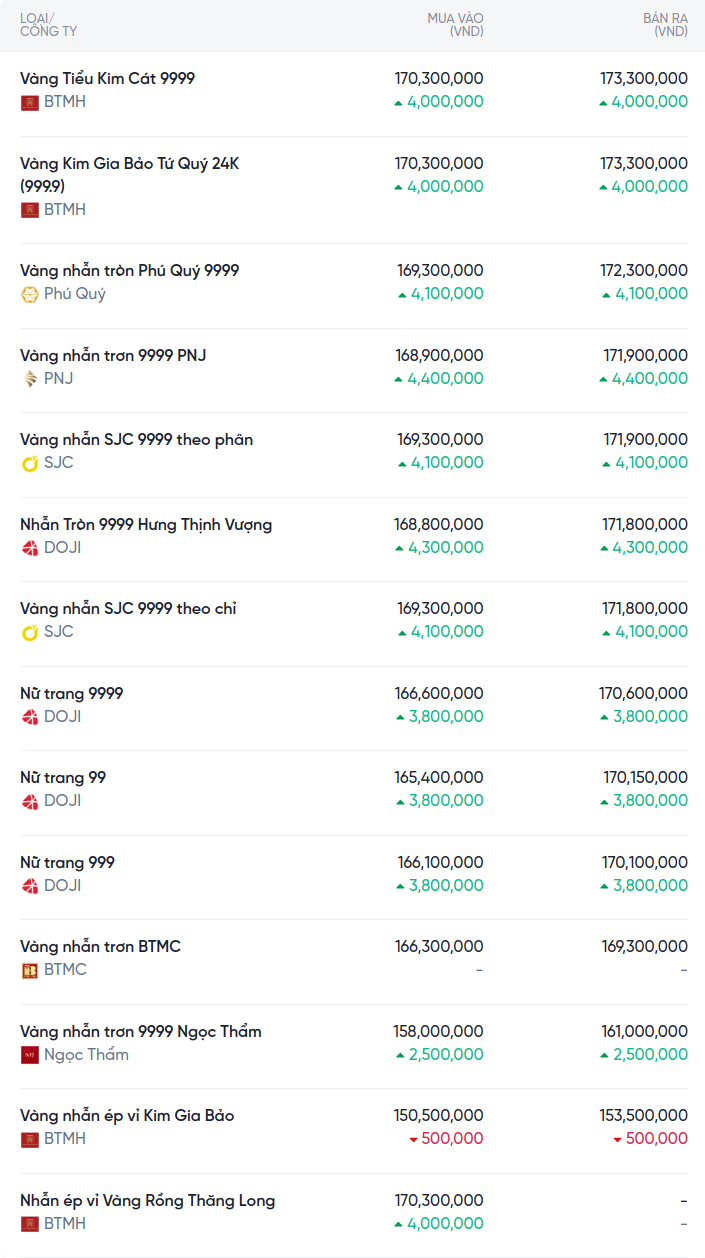
Task: Click the BTMH logo under Vàng Tiểu Kim Cát 9999
Action: coord(30,102)
